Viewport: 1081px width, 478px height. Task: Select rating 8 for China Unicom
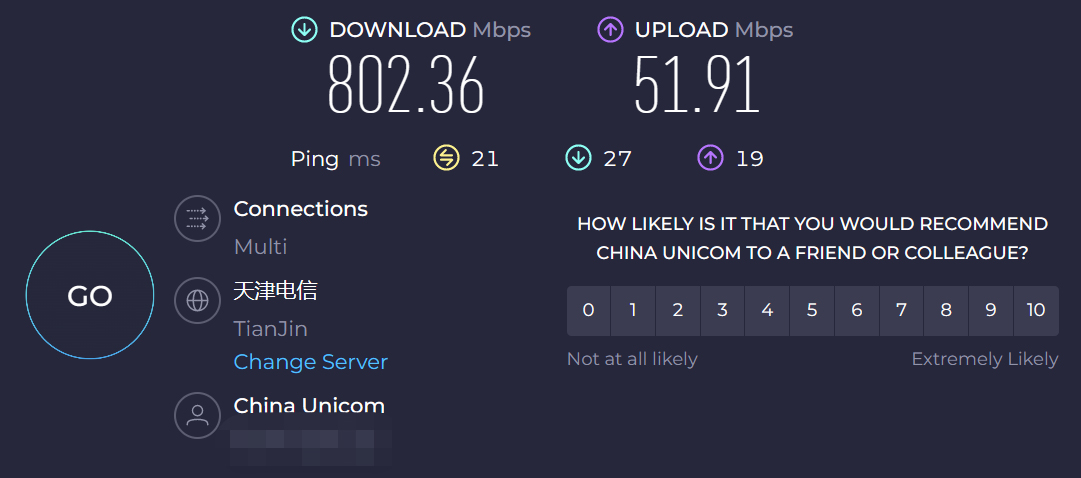pos(946,310)
